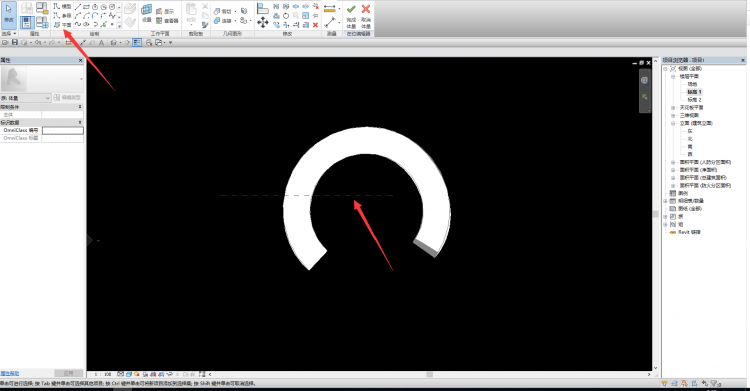Select the Move tool with four arrows
The image size is (750, 391).
263,22
